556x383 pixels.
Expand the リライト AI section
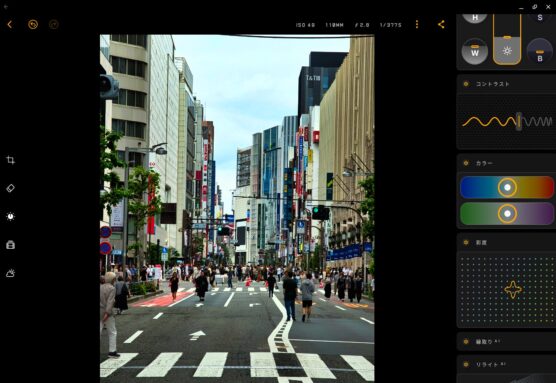click(x=506, y=365)
